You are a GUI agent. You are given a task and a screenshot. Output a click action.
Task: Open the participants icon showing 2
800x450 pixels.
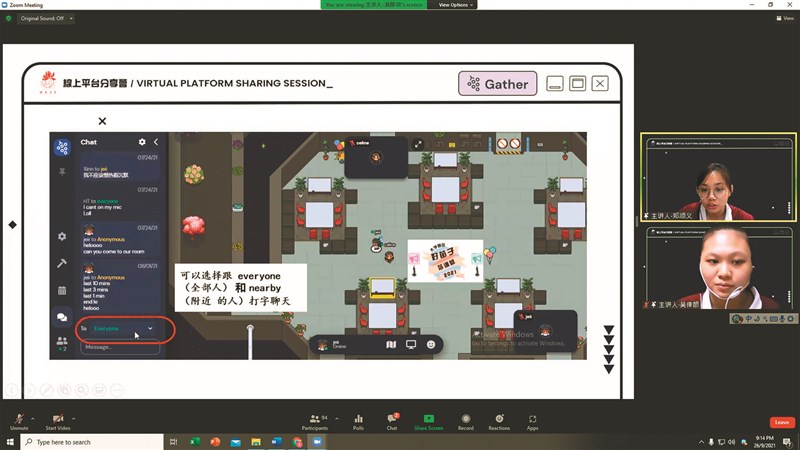click(62, 342)
